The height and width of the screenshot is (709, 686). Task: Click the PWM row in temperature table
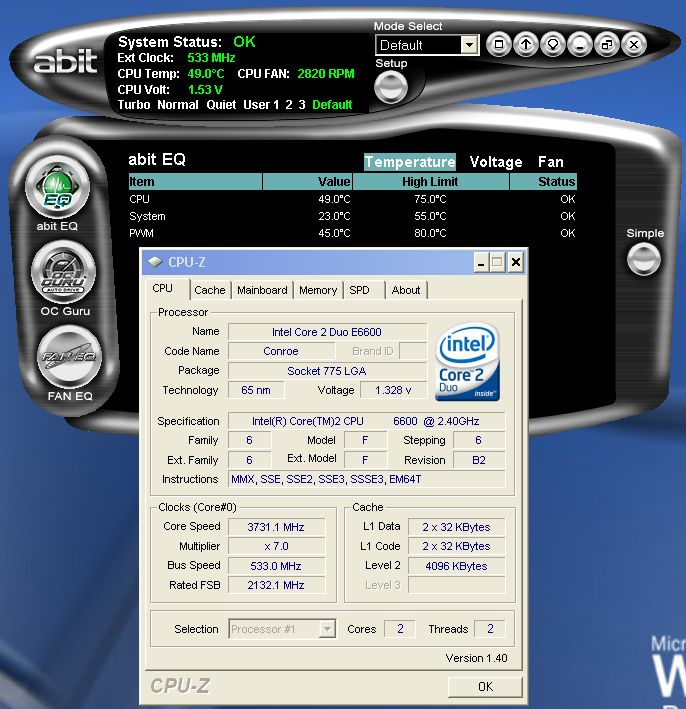point(352,233)
